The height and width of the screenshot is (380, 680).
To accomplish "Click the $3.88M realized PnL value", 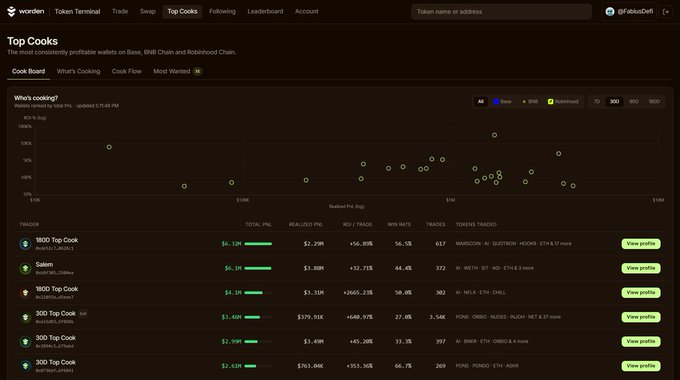I will coord(314,268).
